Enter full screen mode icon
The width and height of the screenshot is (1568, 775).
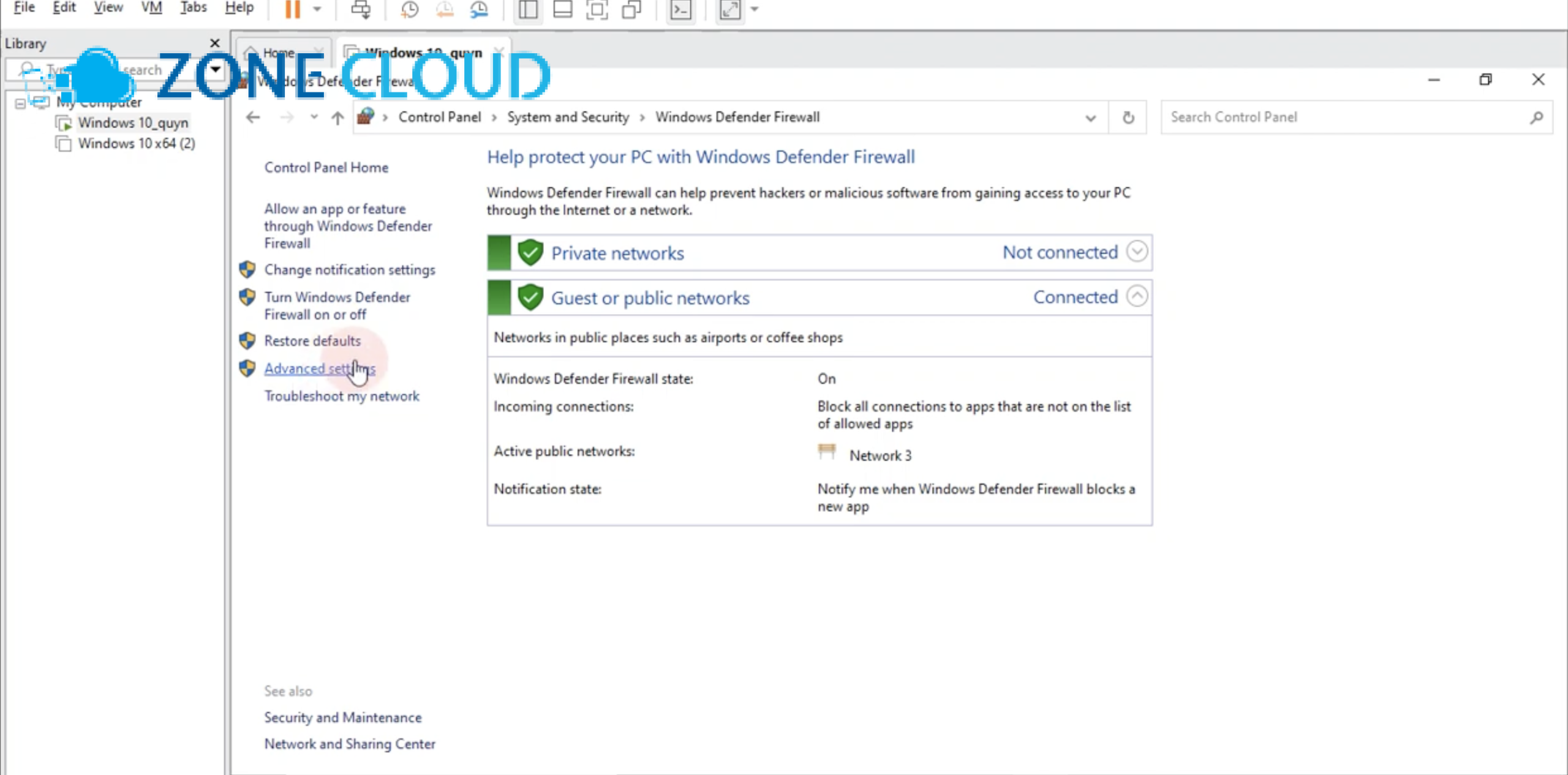597,9
